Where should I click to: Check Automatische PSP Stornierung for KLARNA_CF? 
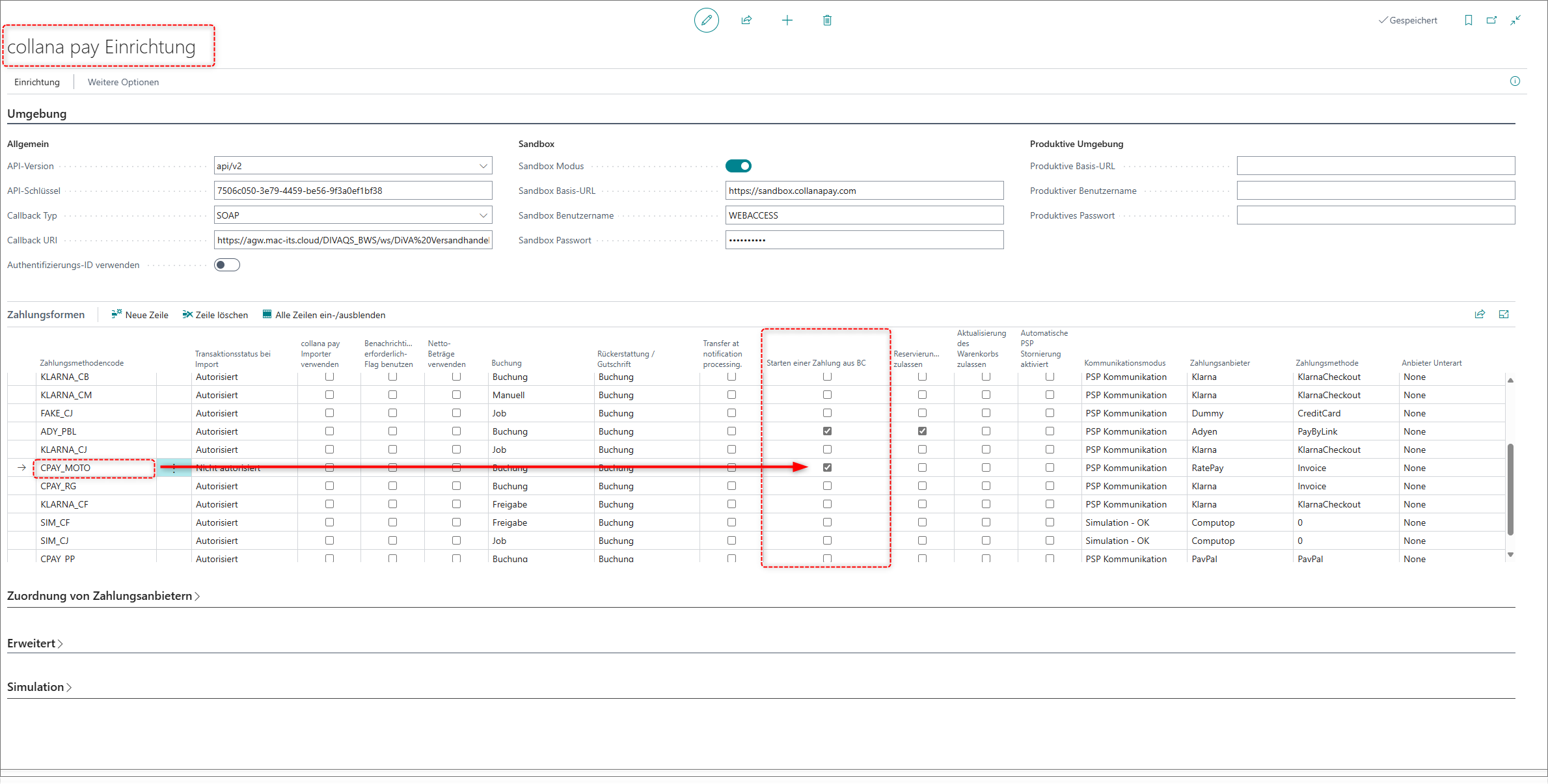point(1050,504)
